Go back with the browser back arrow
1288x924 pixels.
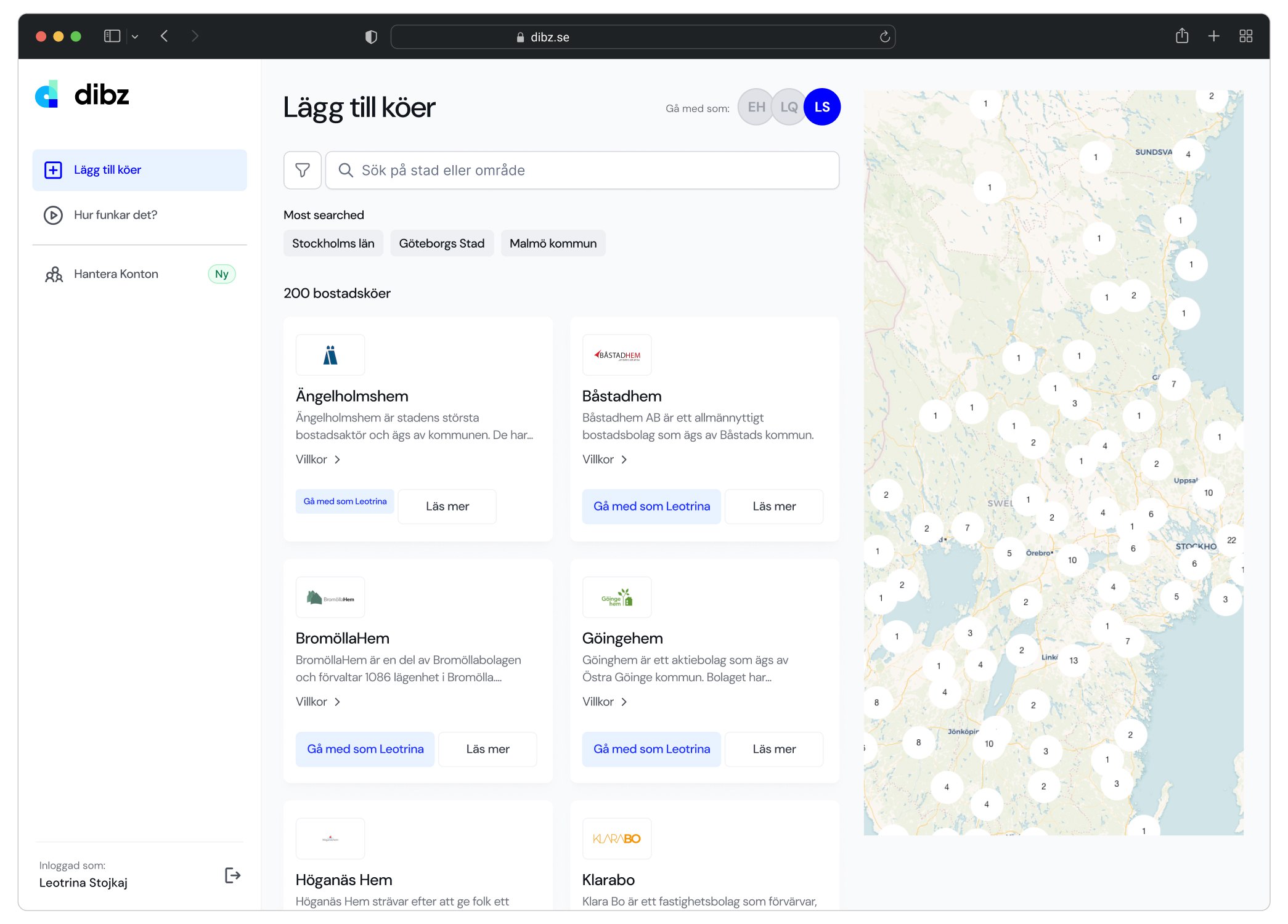click(164, 36)
